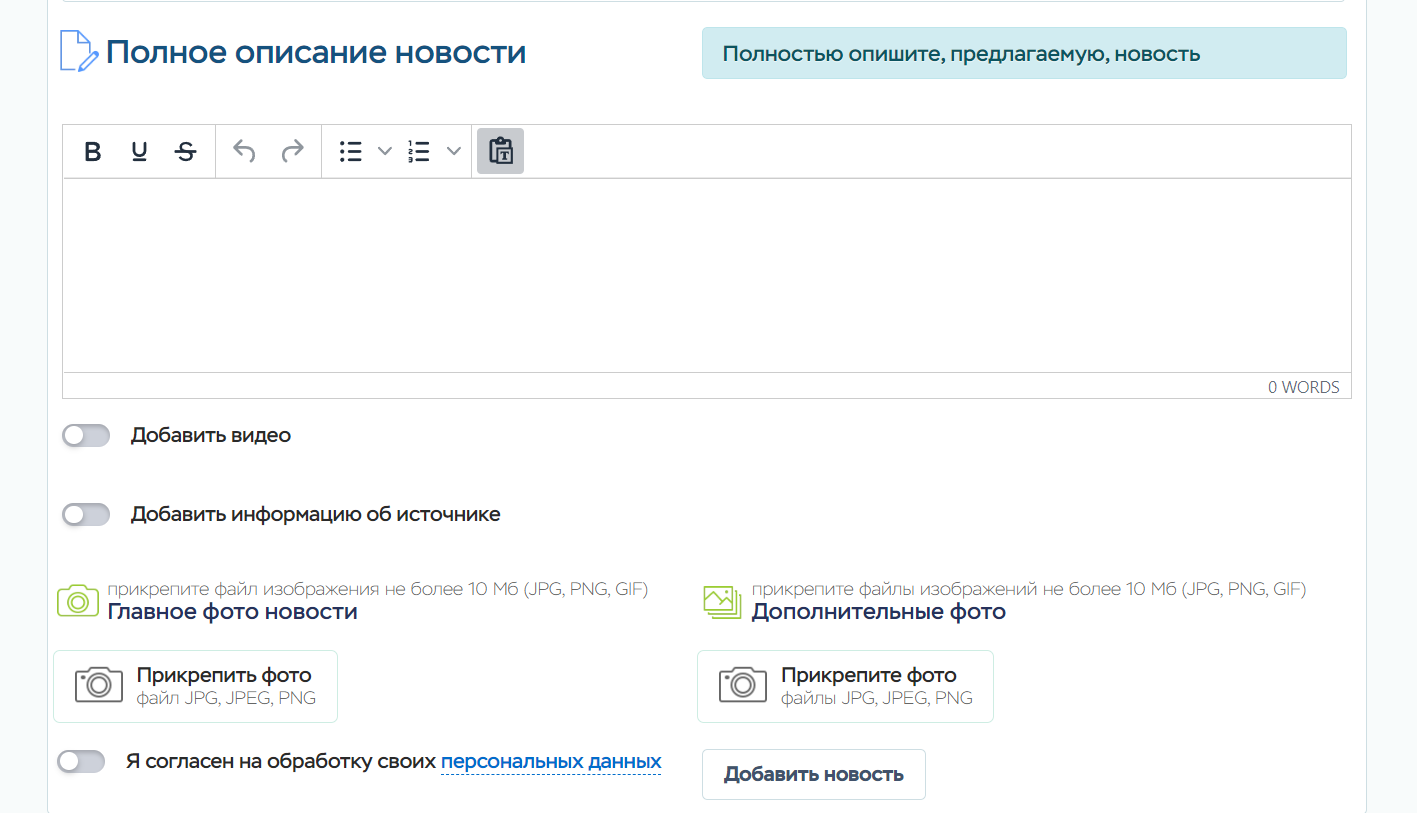This screenshot has height=813, width=1417.
Task: Expand bulleted list style dropdown
Action: point(384,152)
